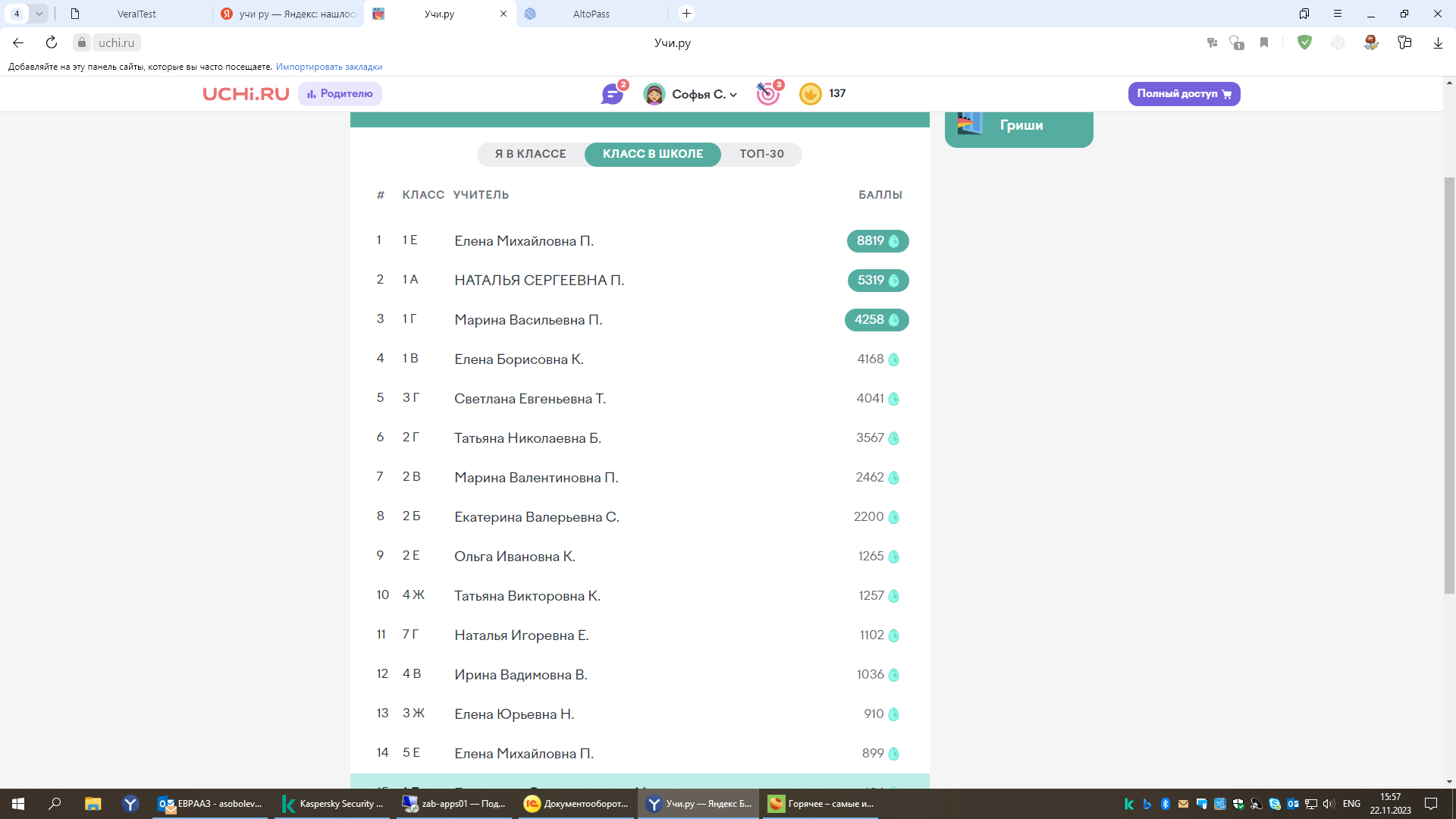Click the БАЛЛЫ column header
1456x819 pixels.
pyautogui.click(x=880, y=195)
